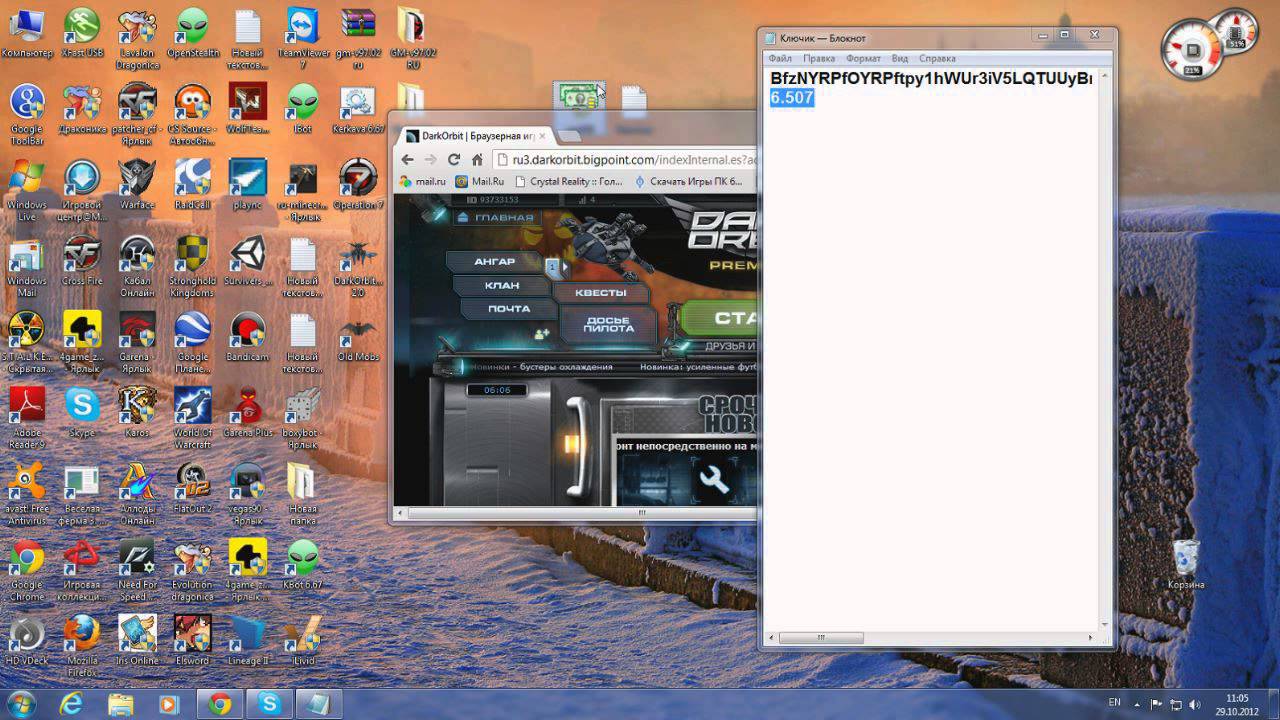Launch the Warface desktop shortcut
Viewport: 1280px width, 720px height.
137,184
